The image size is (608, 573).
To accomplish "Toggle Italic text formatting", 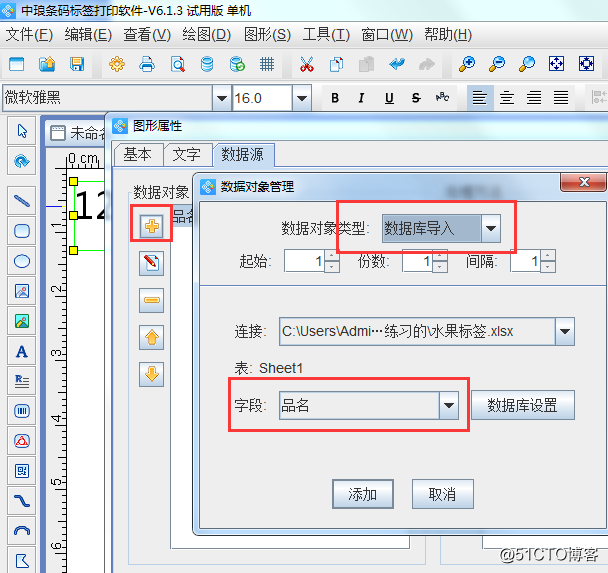I will click(361, 98).
